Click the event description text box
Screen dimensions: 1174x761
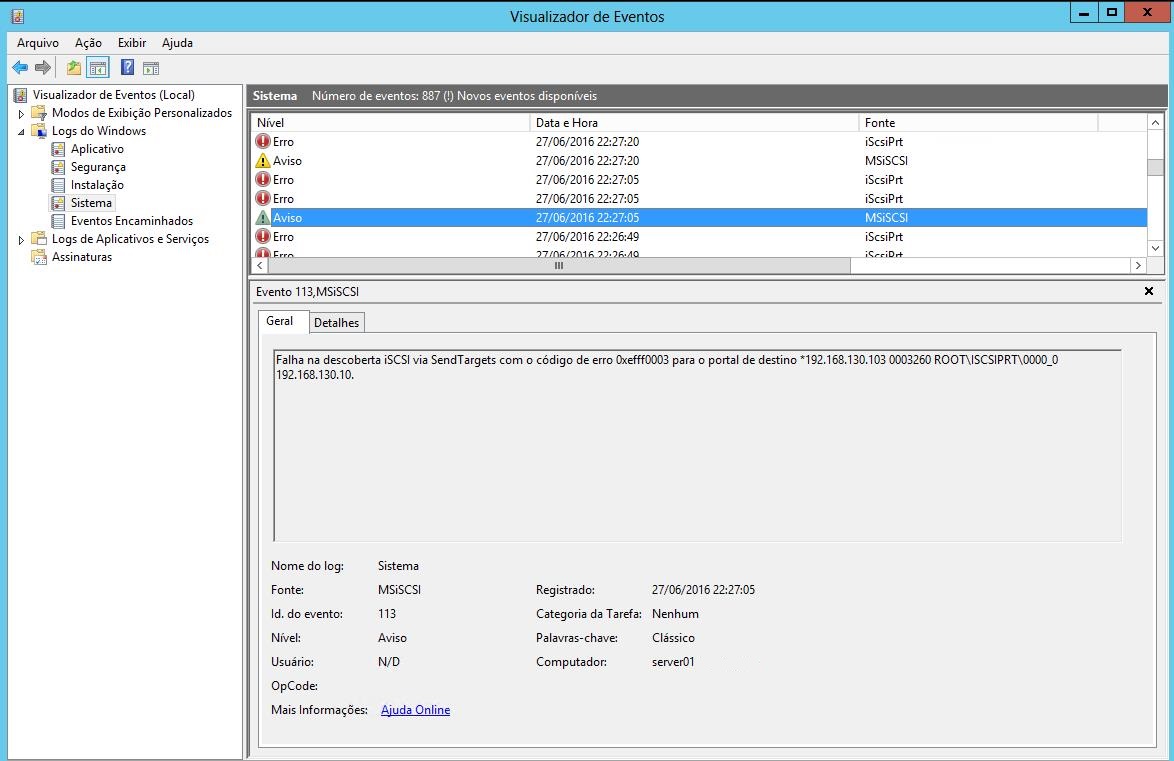pos(697,445)
